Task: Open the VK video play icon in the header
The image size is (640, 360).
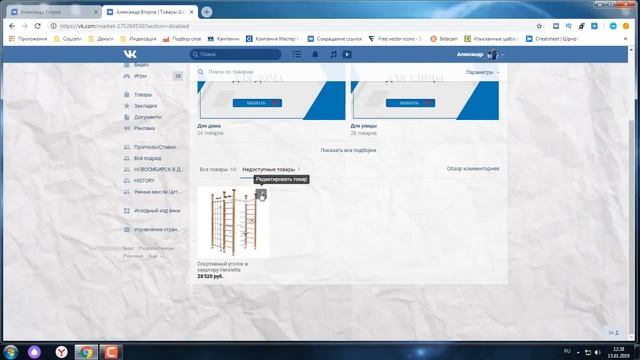Action: coord(347,54)
